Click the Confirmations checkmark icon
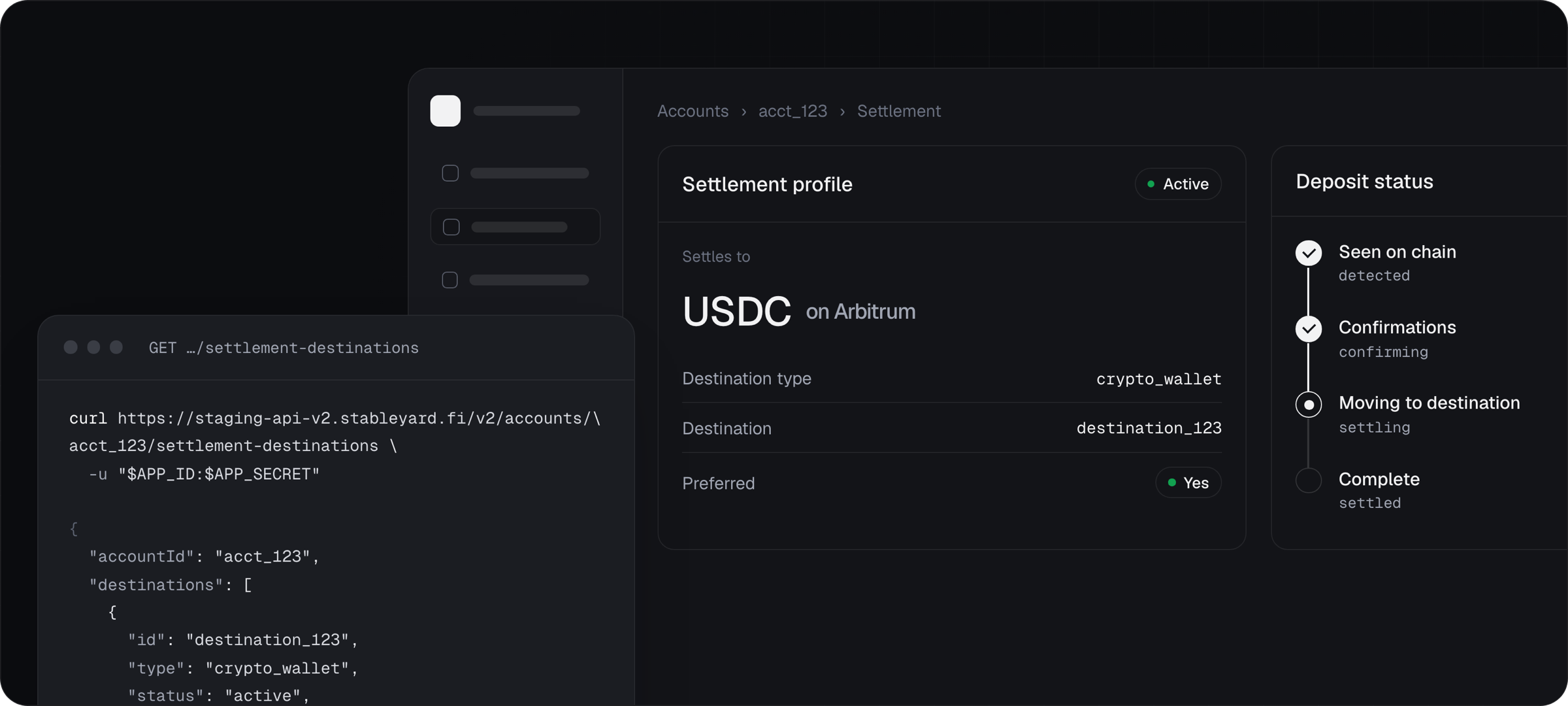 1309,329
